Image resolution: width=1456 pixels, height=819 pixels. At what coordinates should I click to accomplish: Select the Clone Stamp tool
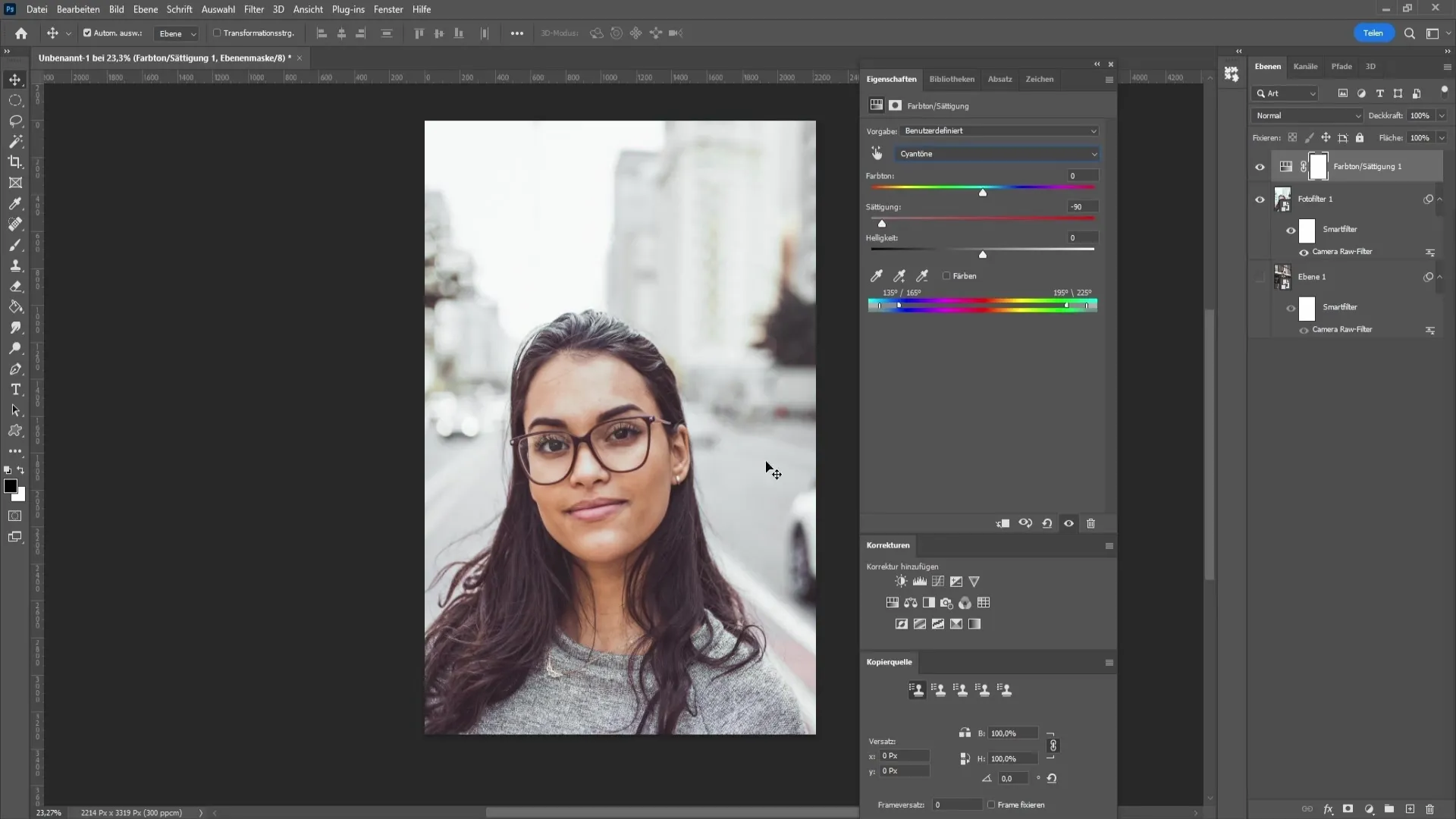(x=15, y=265)
